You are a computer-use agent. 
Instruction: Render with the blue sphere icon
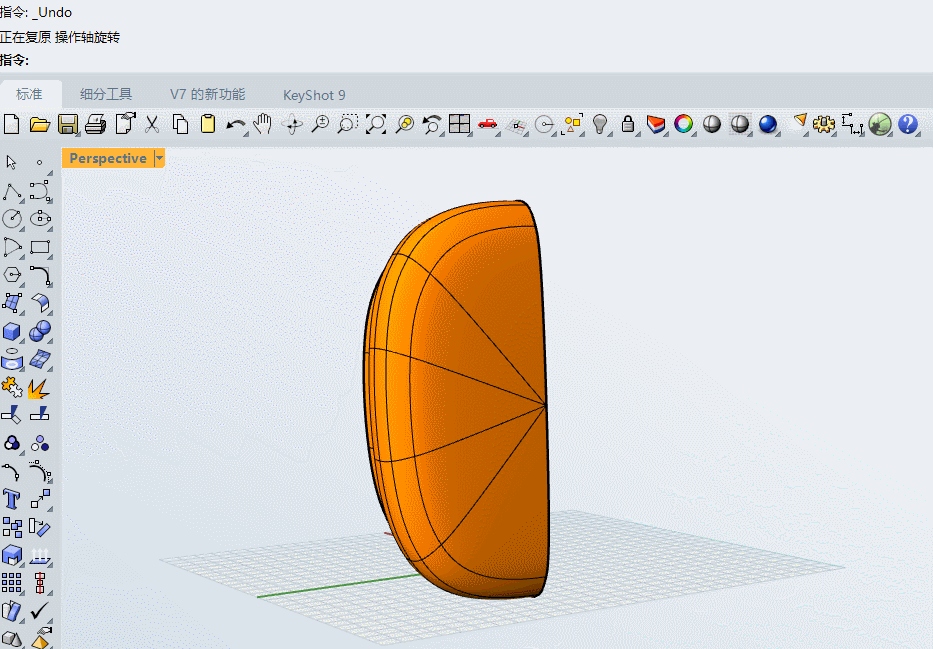(x=768, y=124)
